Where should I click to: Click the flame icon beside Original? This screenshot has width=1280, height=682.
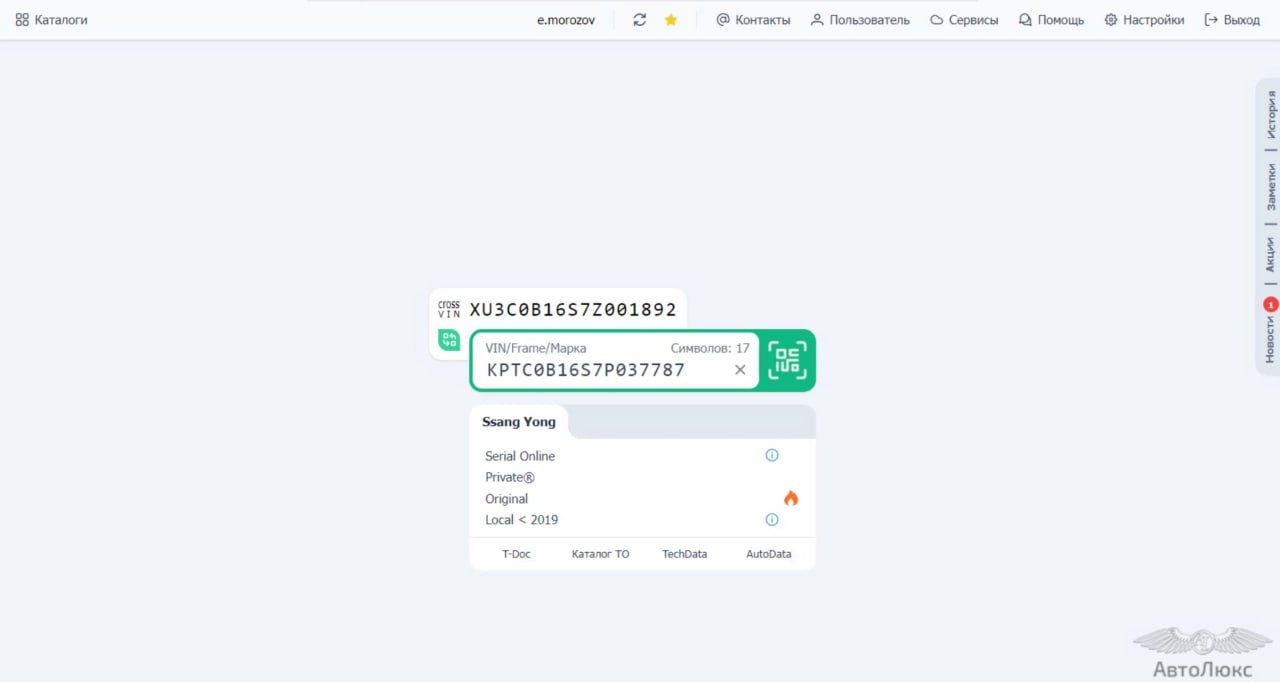(791, 498)
